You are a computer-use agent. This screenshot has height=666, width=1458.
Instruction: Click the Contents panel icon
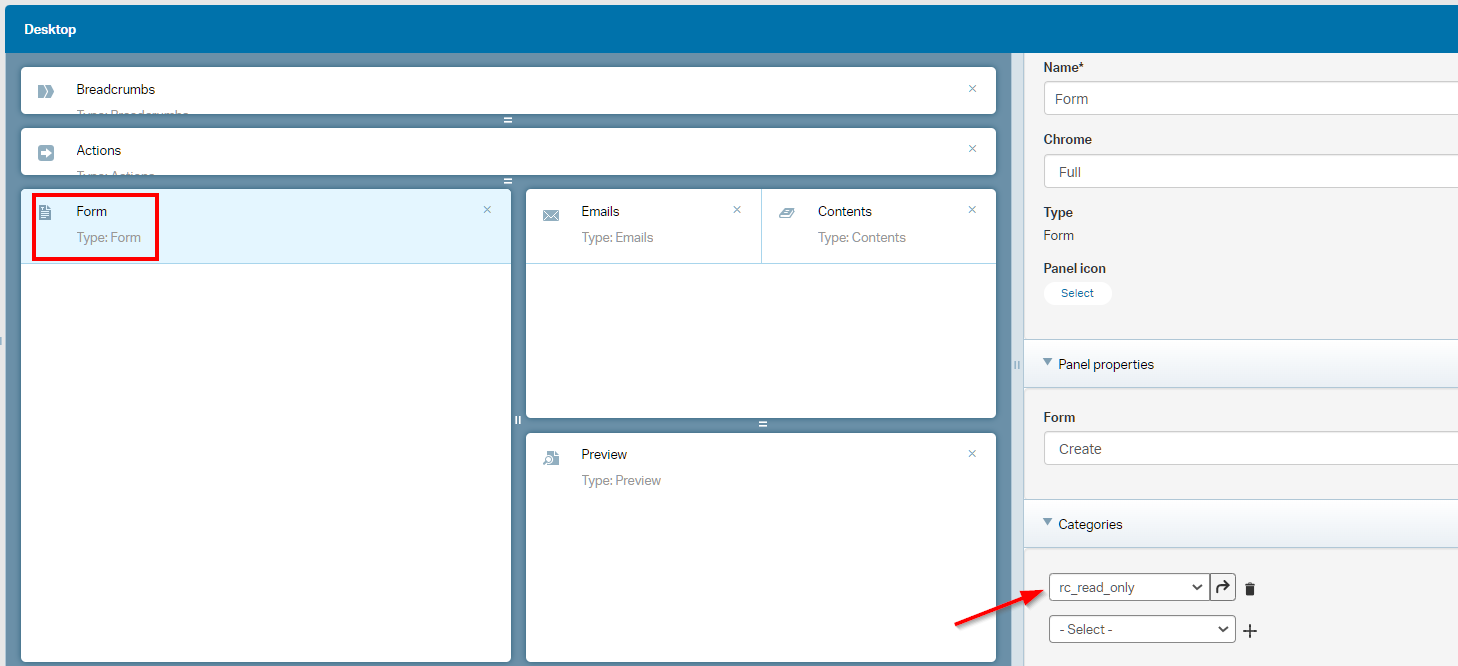coord(787,213)
